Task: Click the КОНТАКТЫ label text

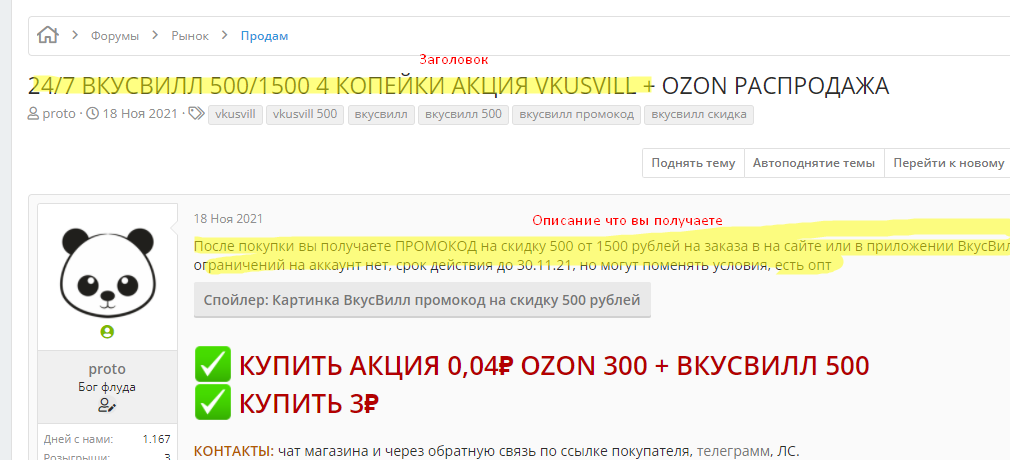Action: tap(234, 451)
